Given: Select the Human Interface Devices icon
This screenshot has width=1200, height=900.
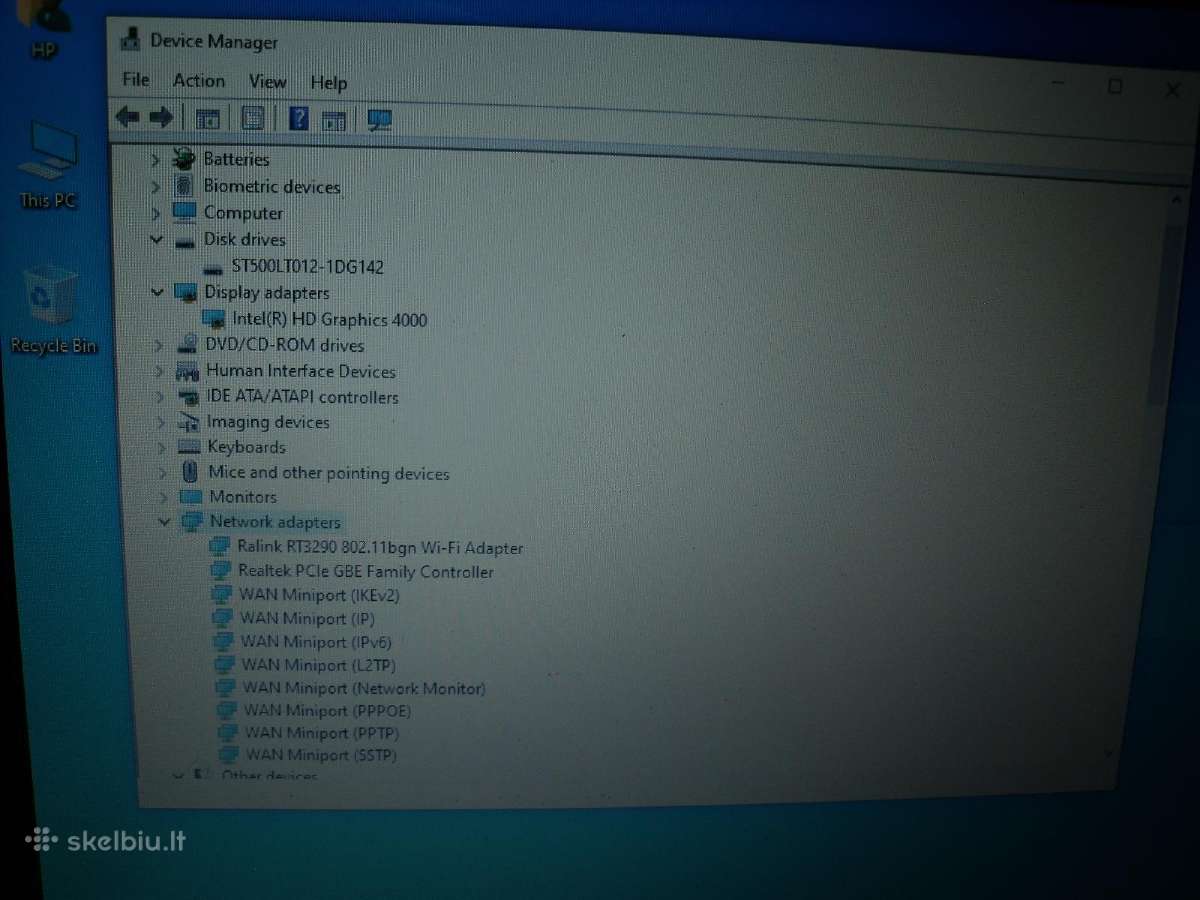Looking at the screenshot, I should (187, 371).
